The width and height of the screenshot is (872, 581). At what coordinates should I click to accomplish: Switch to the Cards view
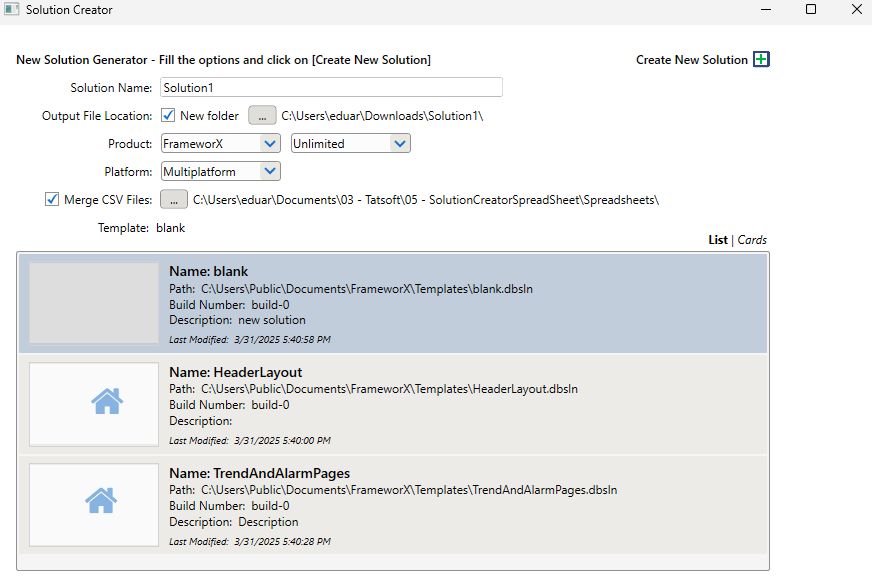[752, 240]
